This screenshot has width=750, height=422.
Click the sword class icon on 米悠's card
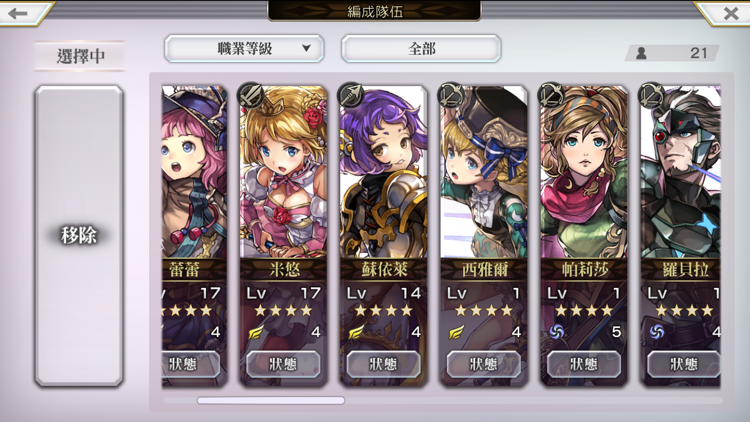point(251,94)
